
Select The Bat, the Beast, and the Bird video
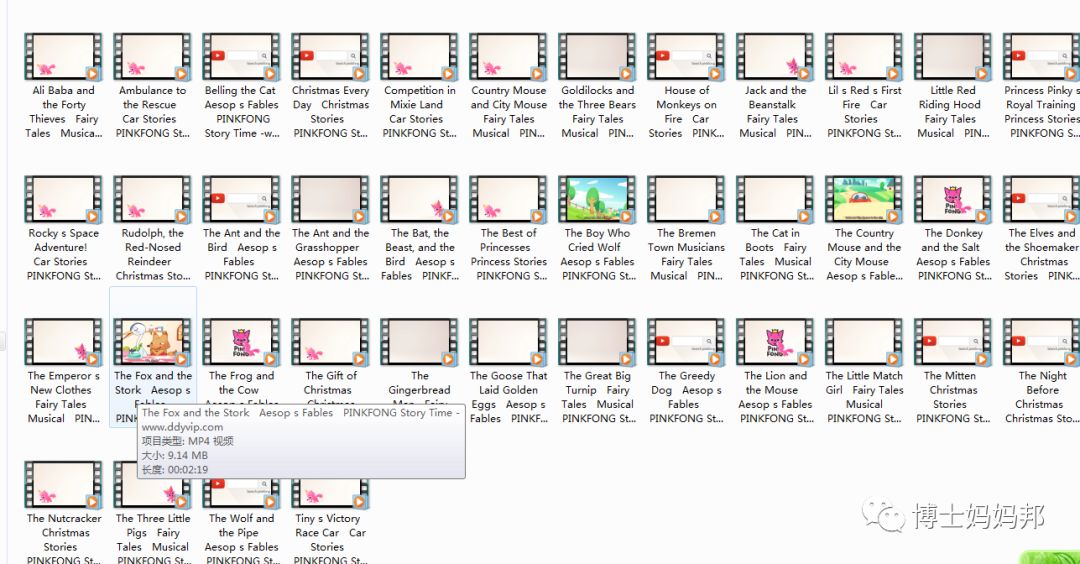pos(419,200)
